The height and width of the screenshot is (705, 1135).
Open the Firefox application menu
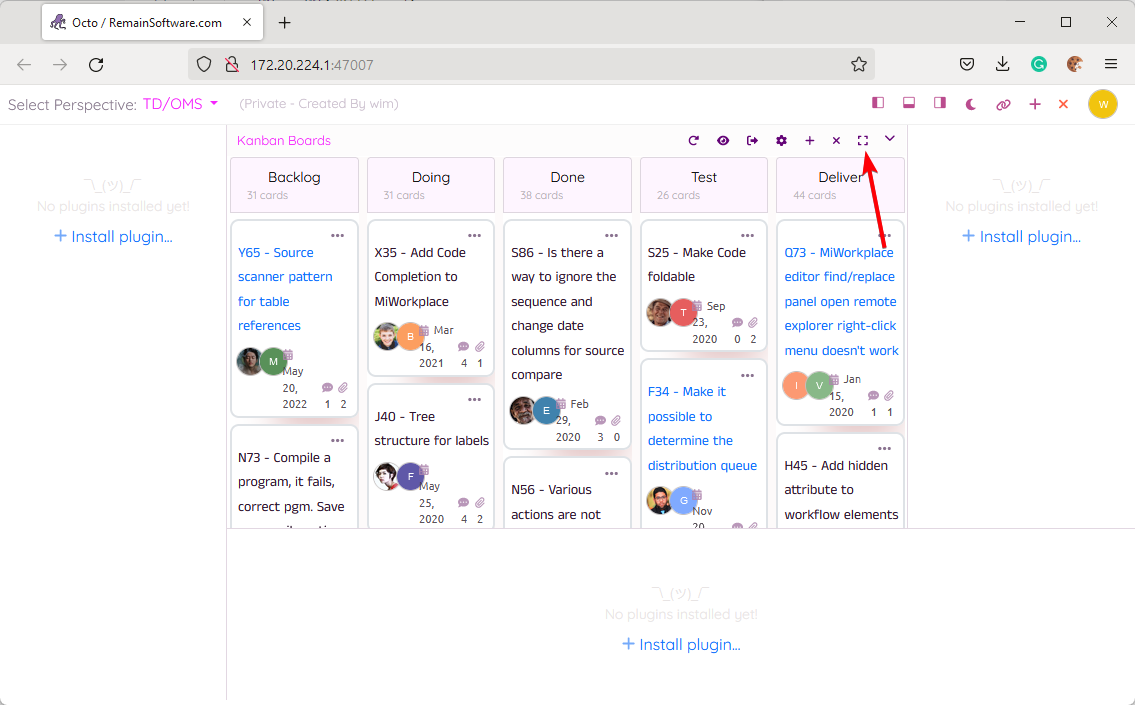1110,64
